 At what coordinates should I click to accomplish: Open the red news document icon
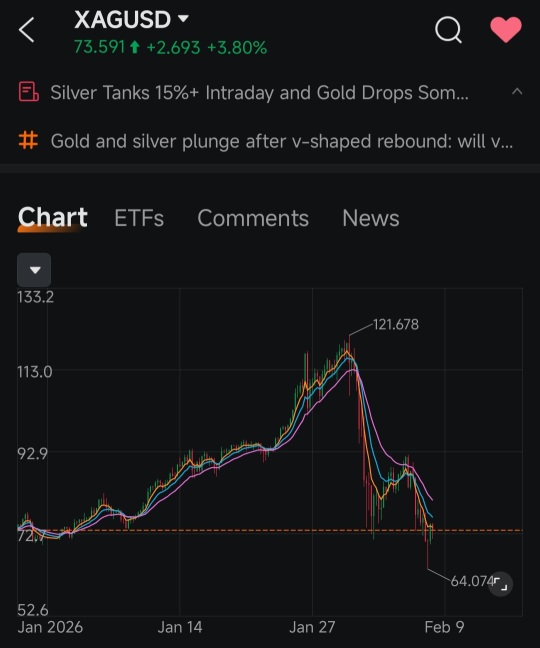pos(29,92)
